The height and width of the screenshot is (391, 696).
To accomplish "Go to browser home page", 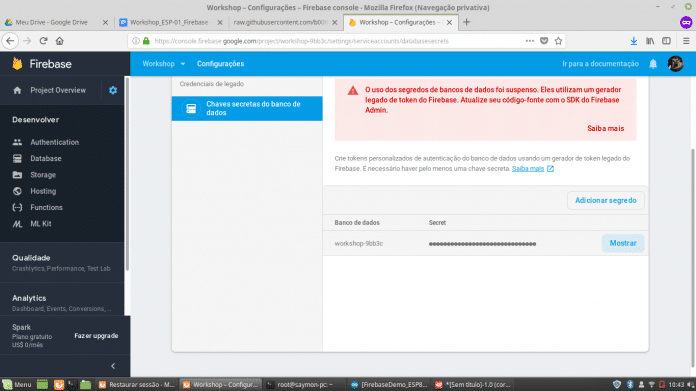I will [x=59, y=41].
